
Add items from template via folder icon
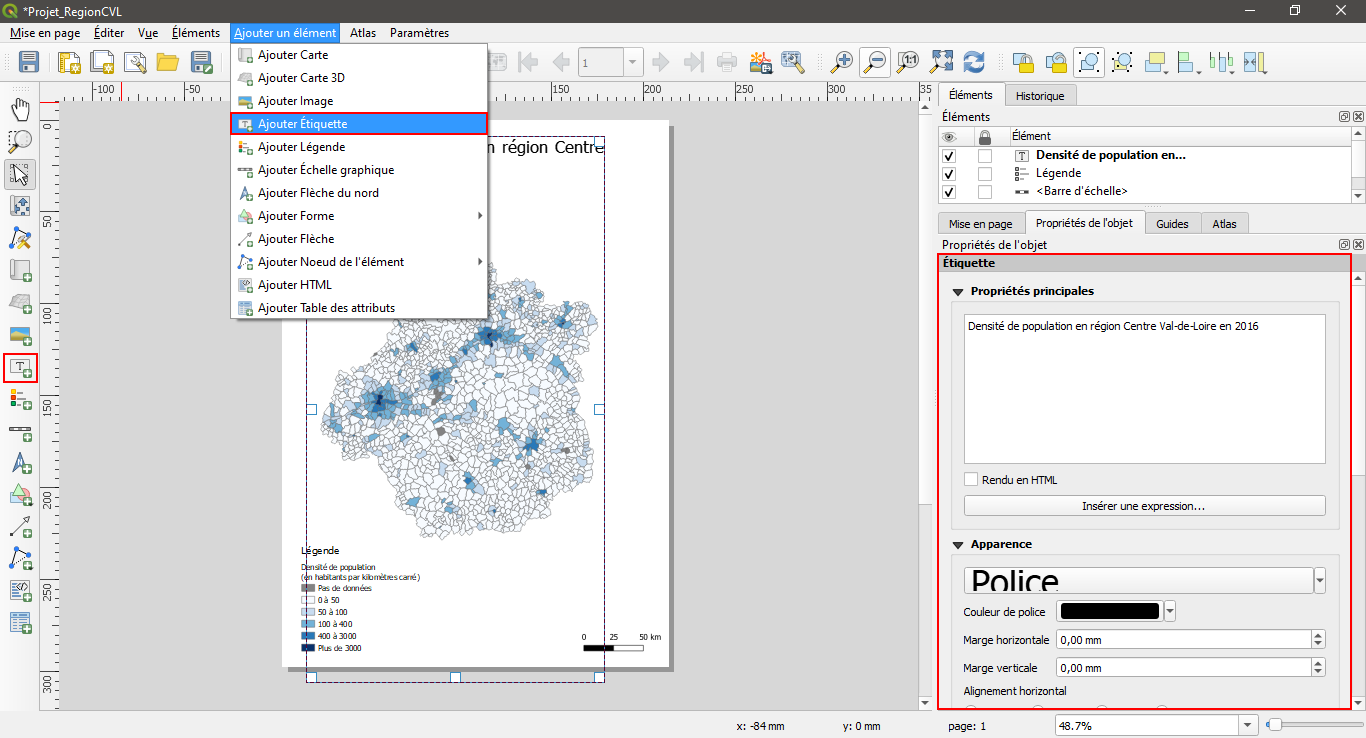click(x=167, y=62)
